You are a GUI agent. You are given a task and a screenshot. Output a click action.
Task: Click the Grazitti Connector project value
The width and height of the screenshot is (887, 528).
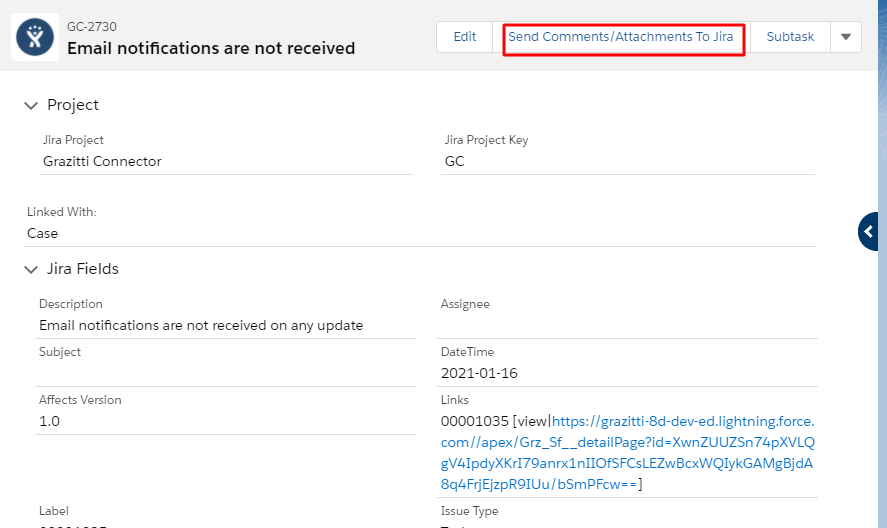(102, 161)
